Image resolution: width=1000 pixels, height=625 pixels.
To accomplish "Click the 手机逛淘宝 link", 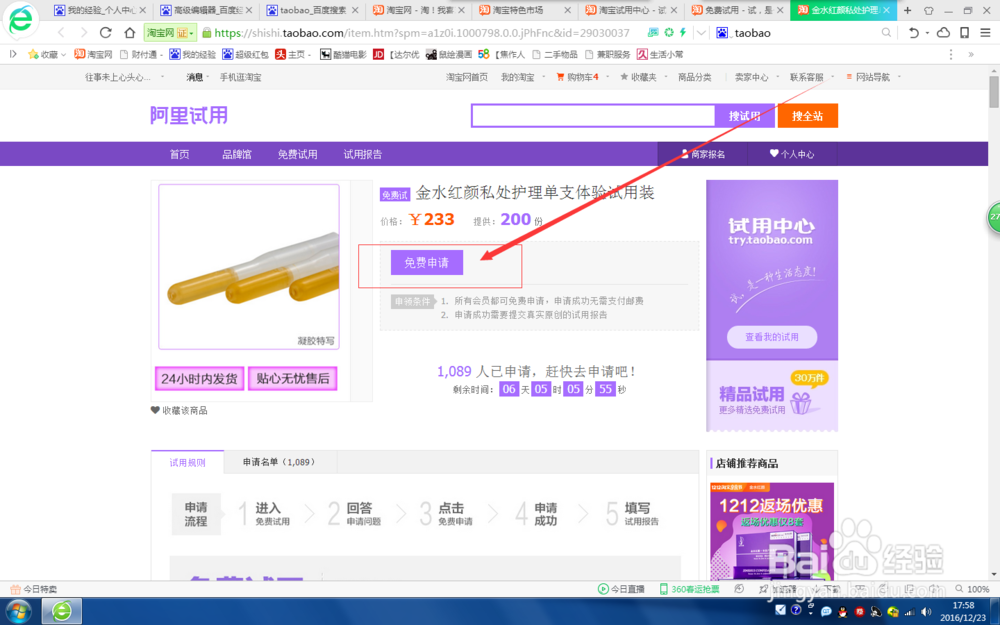I will pyautogui.click(x=240, y=77).
